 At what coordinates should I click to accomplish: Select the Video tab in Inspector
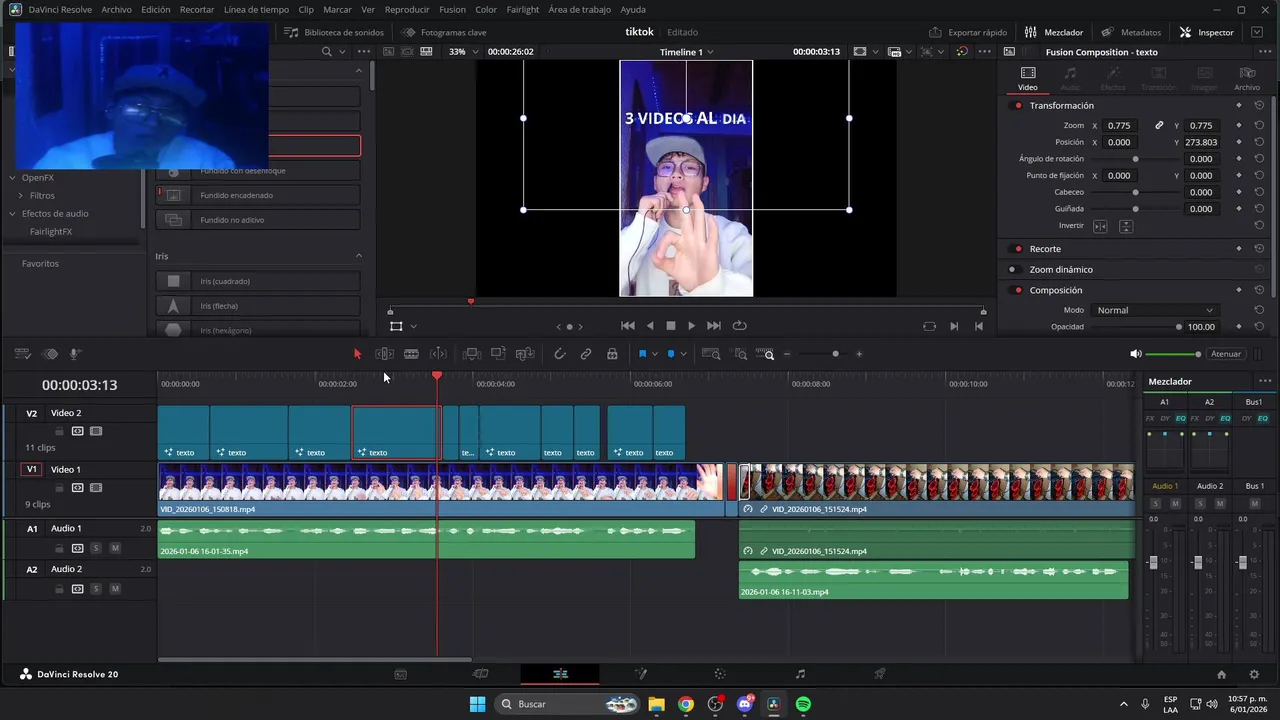click(x=1028, y=78)
